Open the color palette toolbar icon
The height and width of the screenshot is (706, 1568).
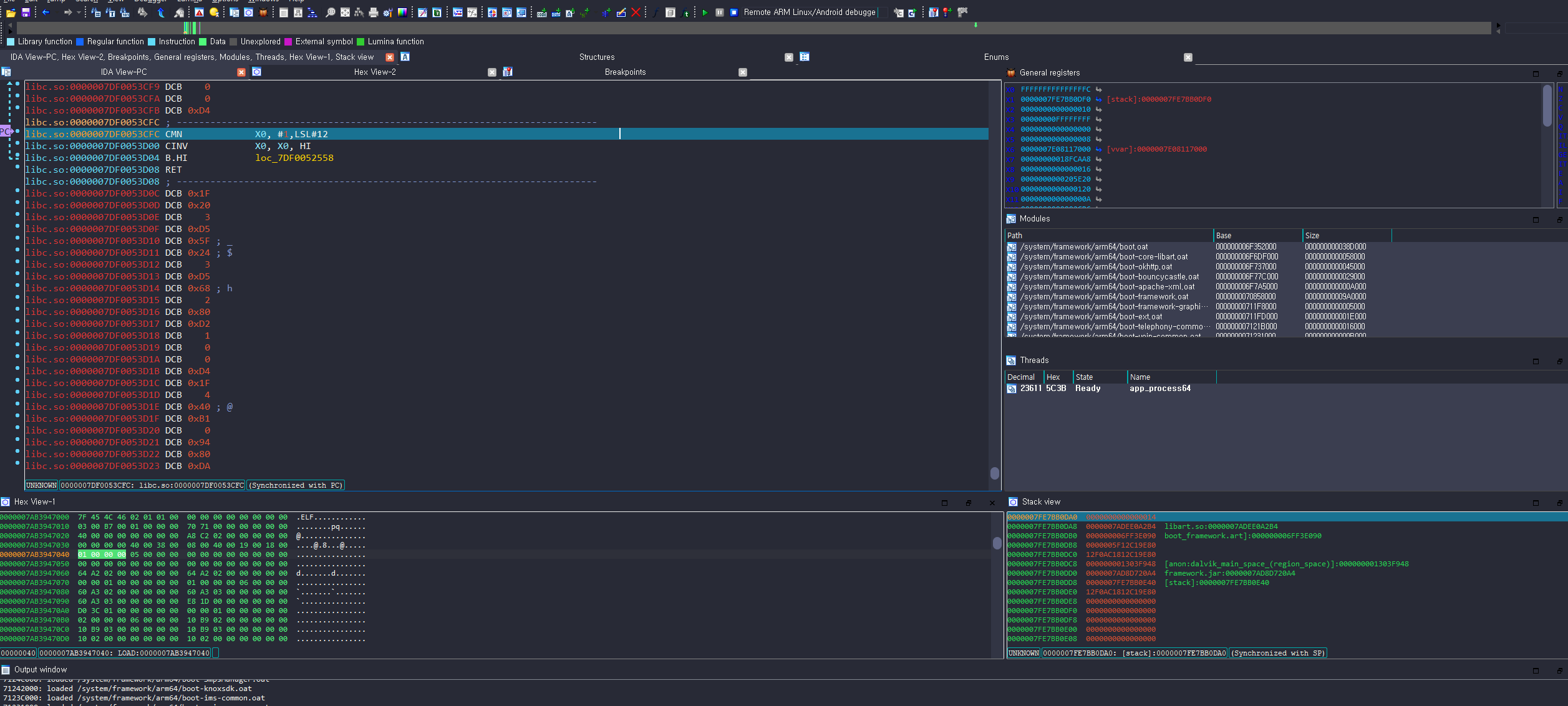pyautogui.click(x=402, y=12)
